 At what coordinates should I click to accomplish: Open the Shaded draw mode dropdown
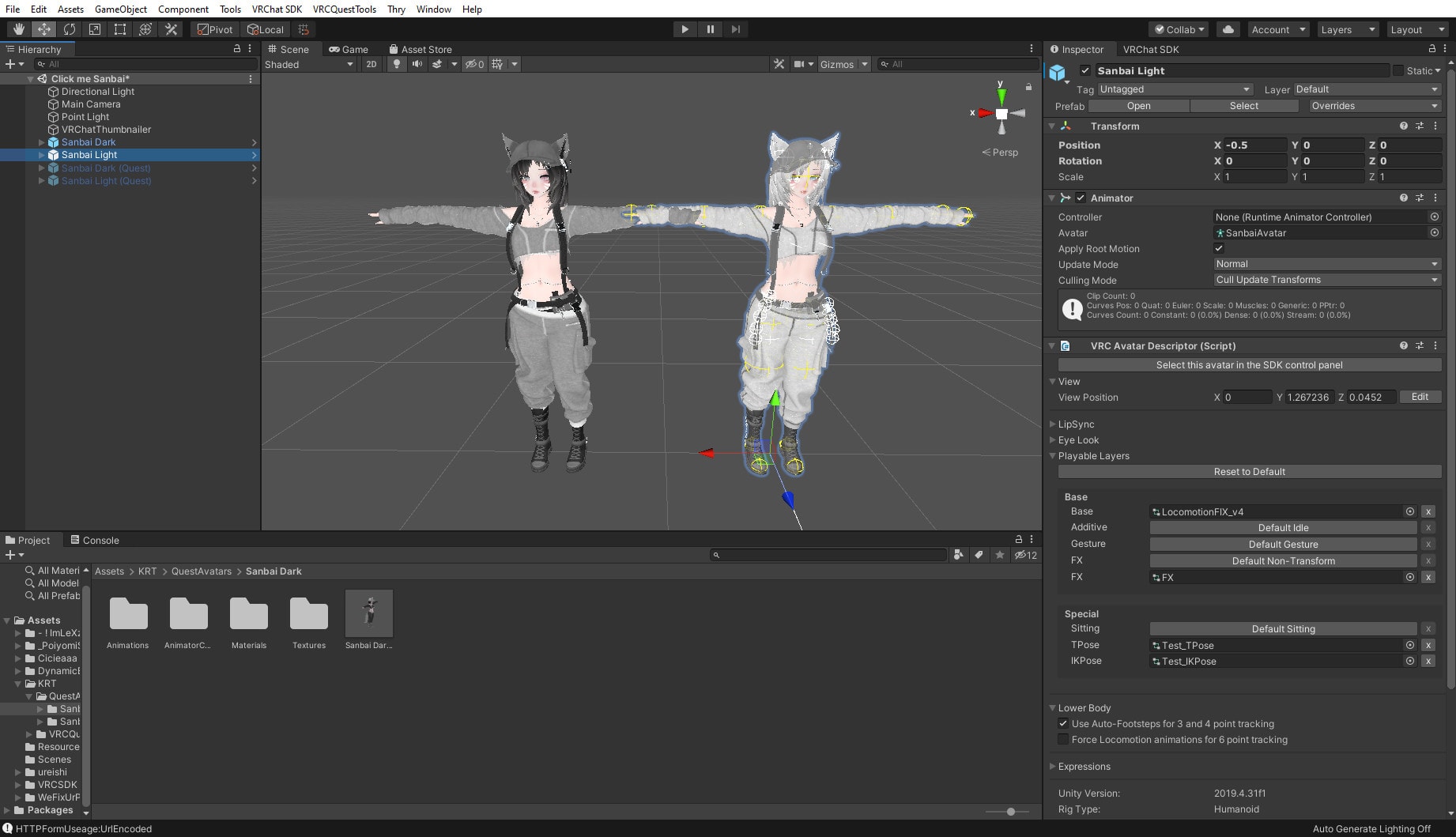(309, 64)
